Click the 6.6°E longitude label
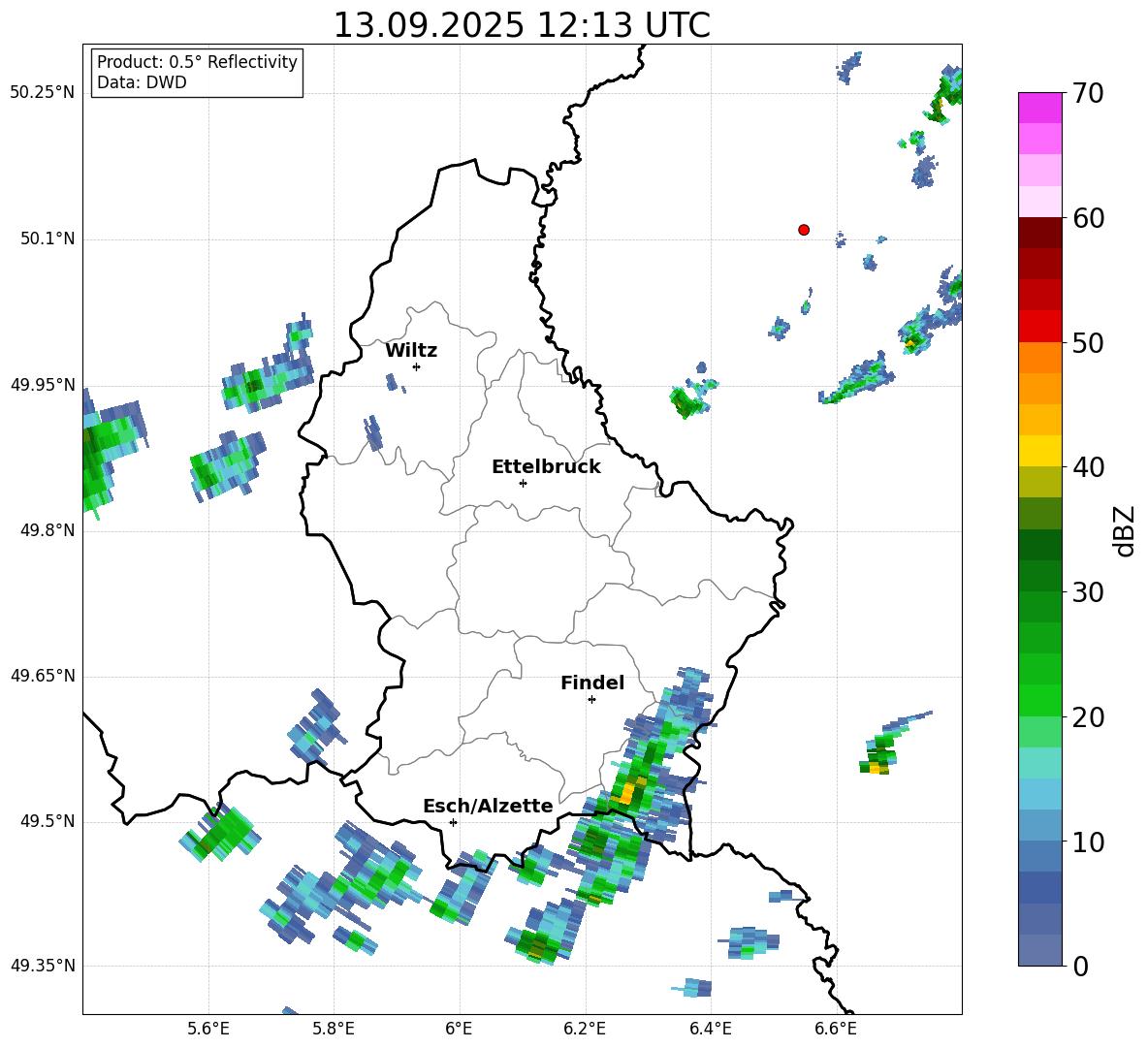The image size is (1148, 1048). (836, 1029)
